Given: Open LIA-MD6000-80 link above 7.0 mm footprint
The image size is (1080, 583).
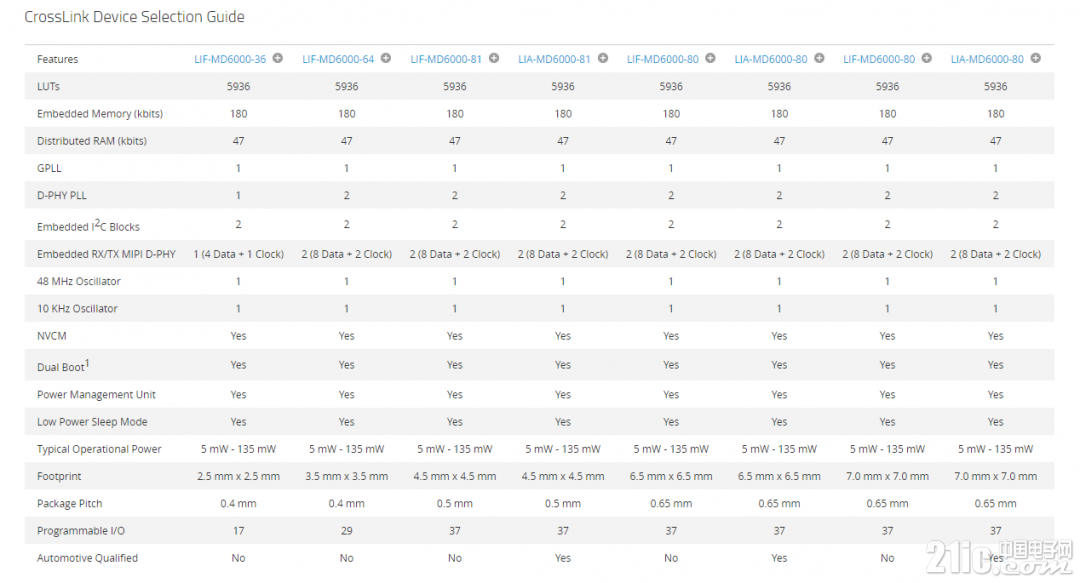Looking at the screenshot, I should (987, 59).
